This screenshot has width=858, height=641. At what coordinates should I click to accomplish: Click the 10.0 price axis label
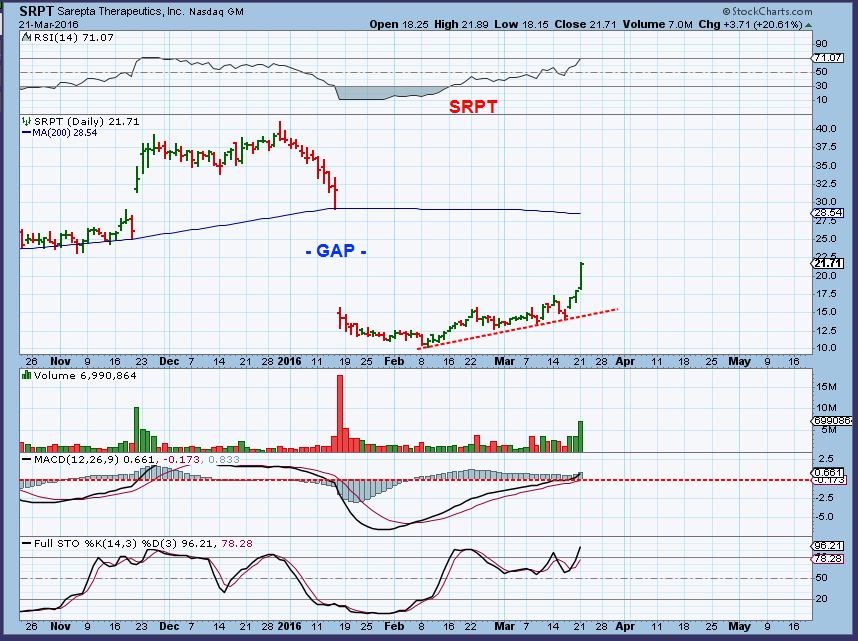click(825, 348)
